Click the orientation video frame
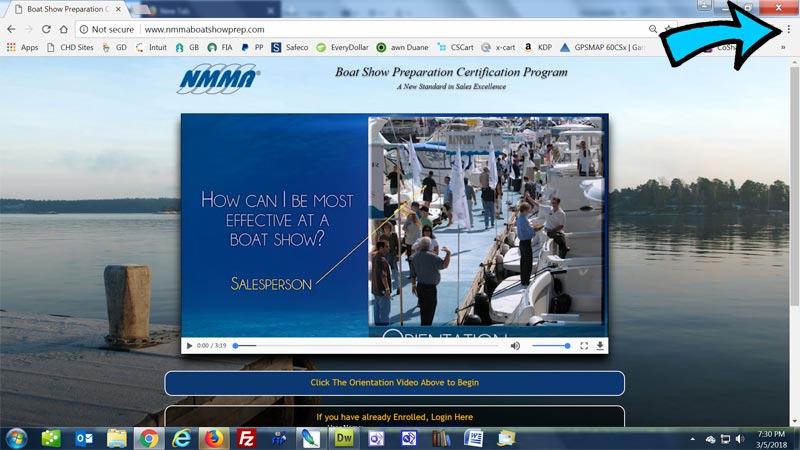 pyautogui.click(x=394, y=225)
